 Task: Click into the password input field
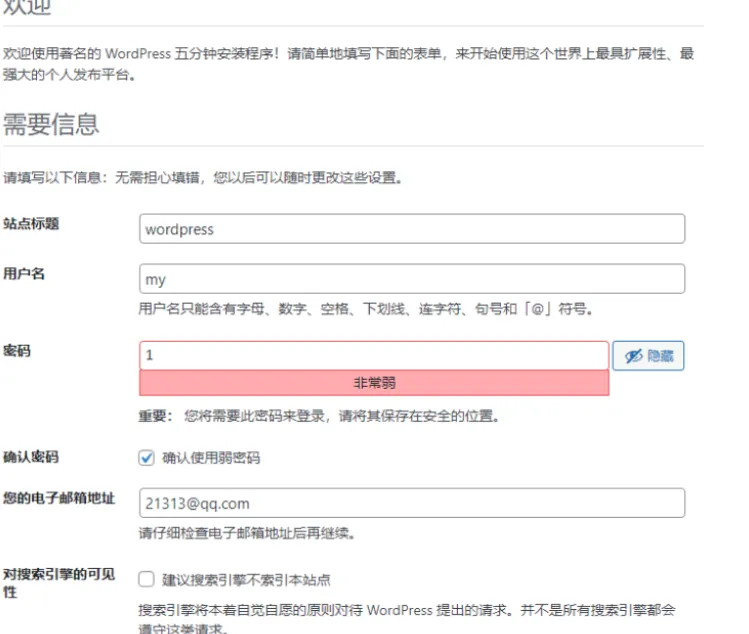374,356
